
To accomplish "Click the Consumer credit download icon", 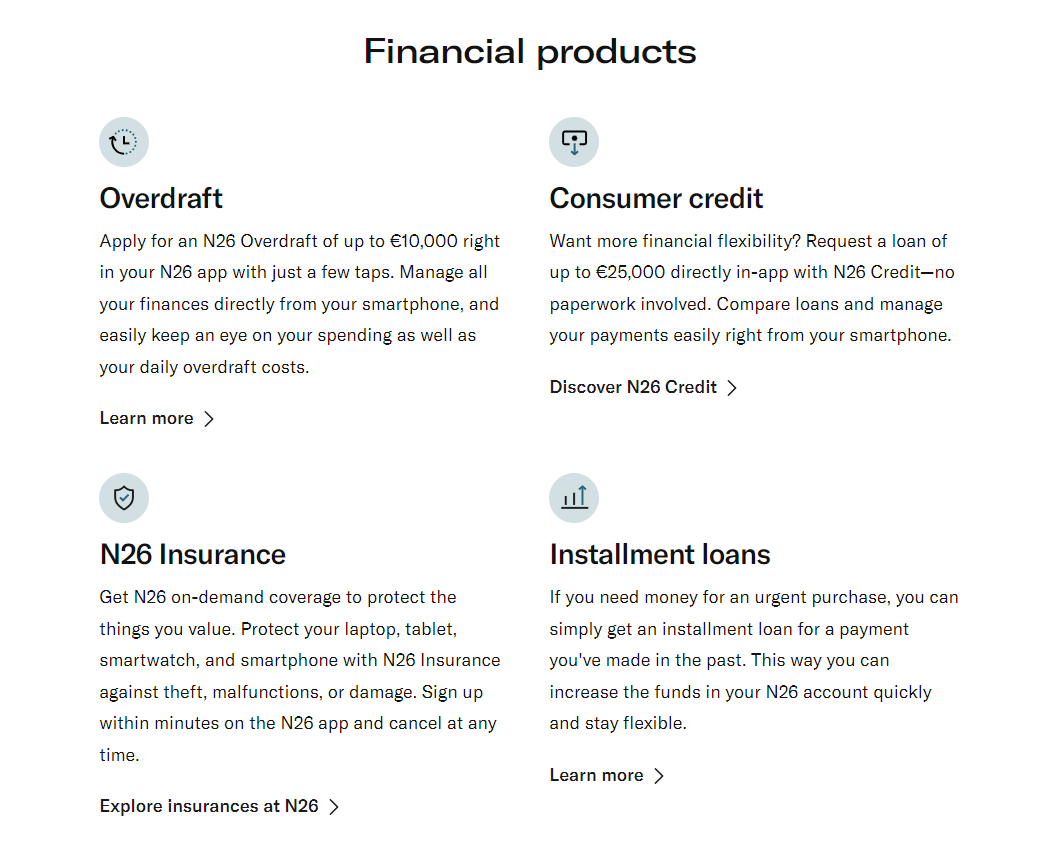I will point(574,142).
